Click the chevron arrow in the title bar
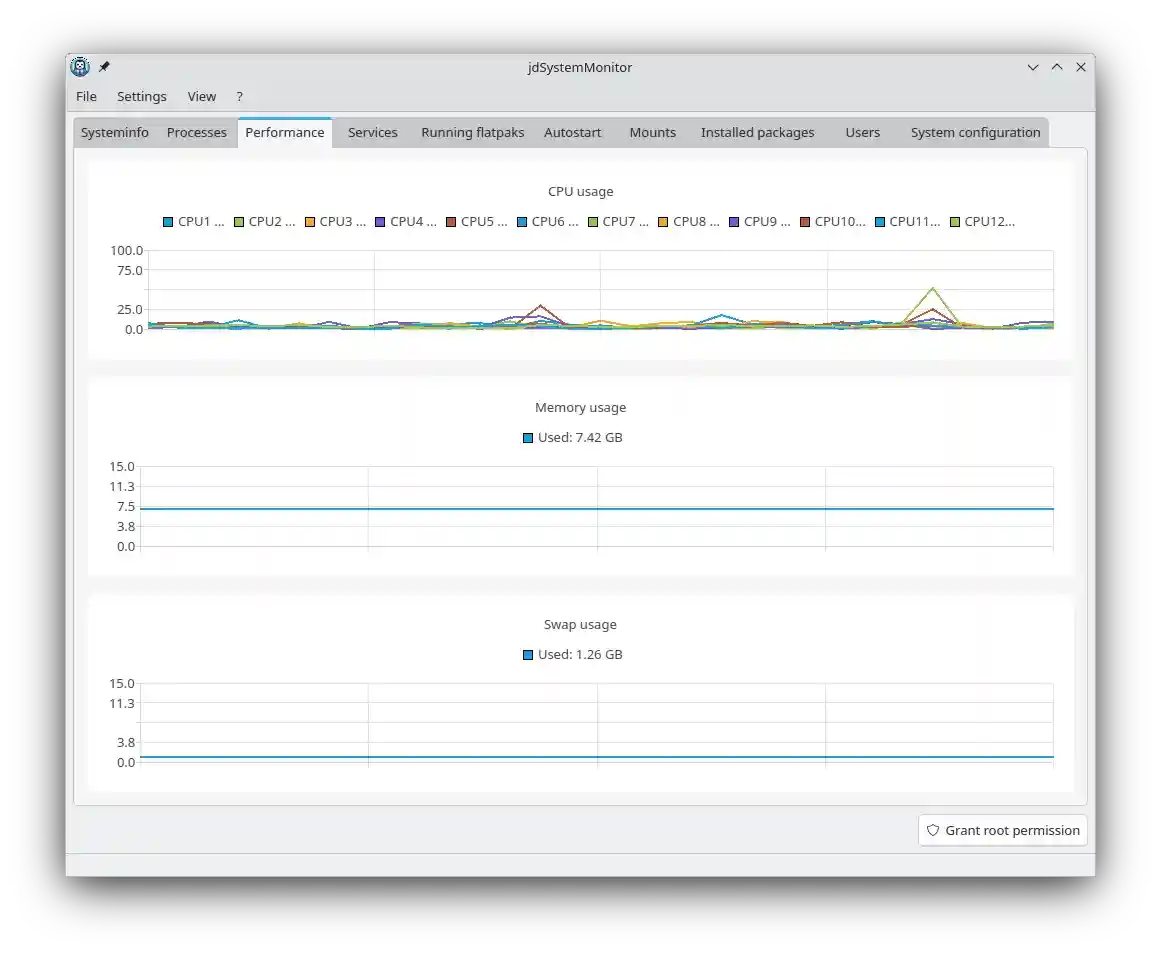 [1032, 67]
